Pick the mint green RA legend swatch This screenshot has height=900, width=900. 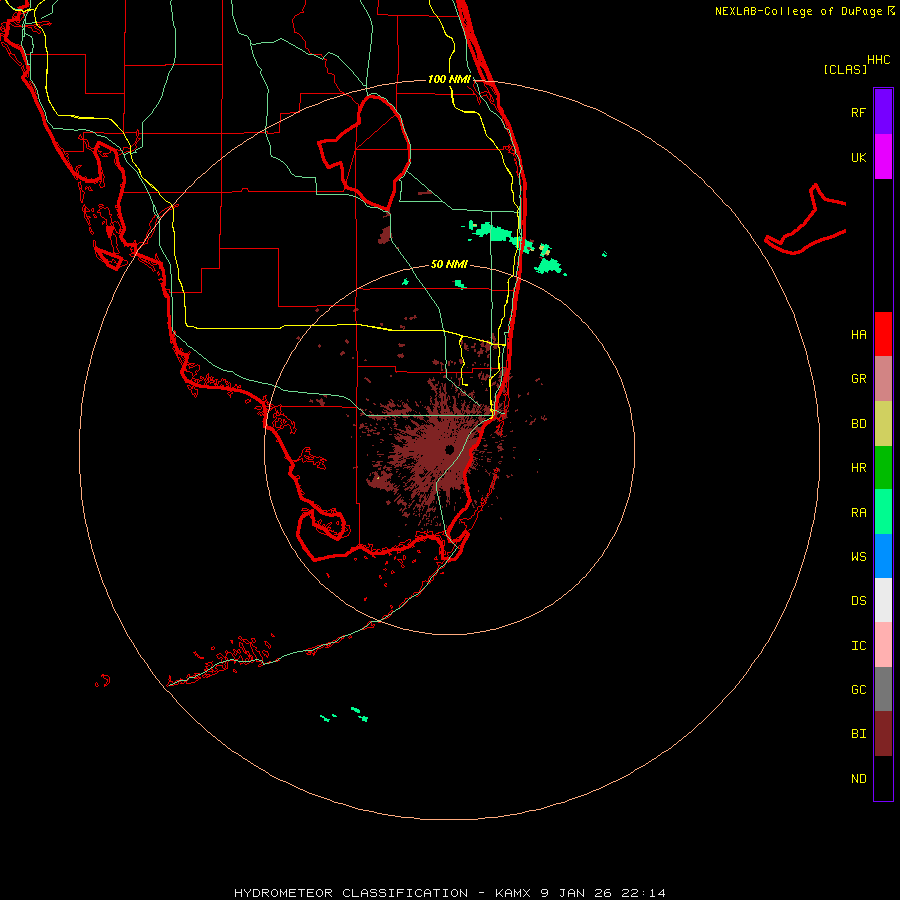[883, 512]
